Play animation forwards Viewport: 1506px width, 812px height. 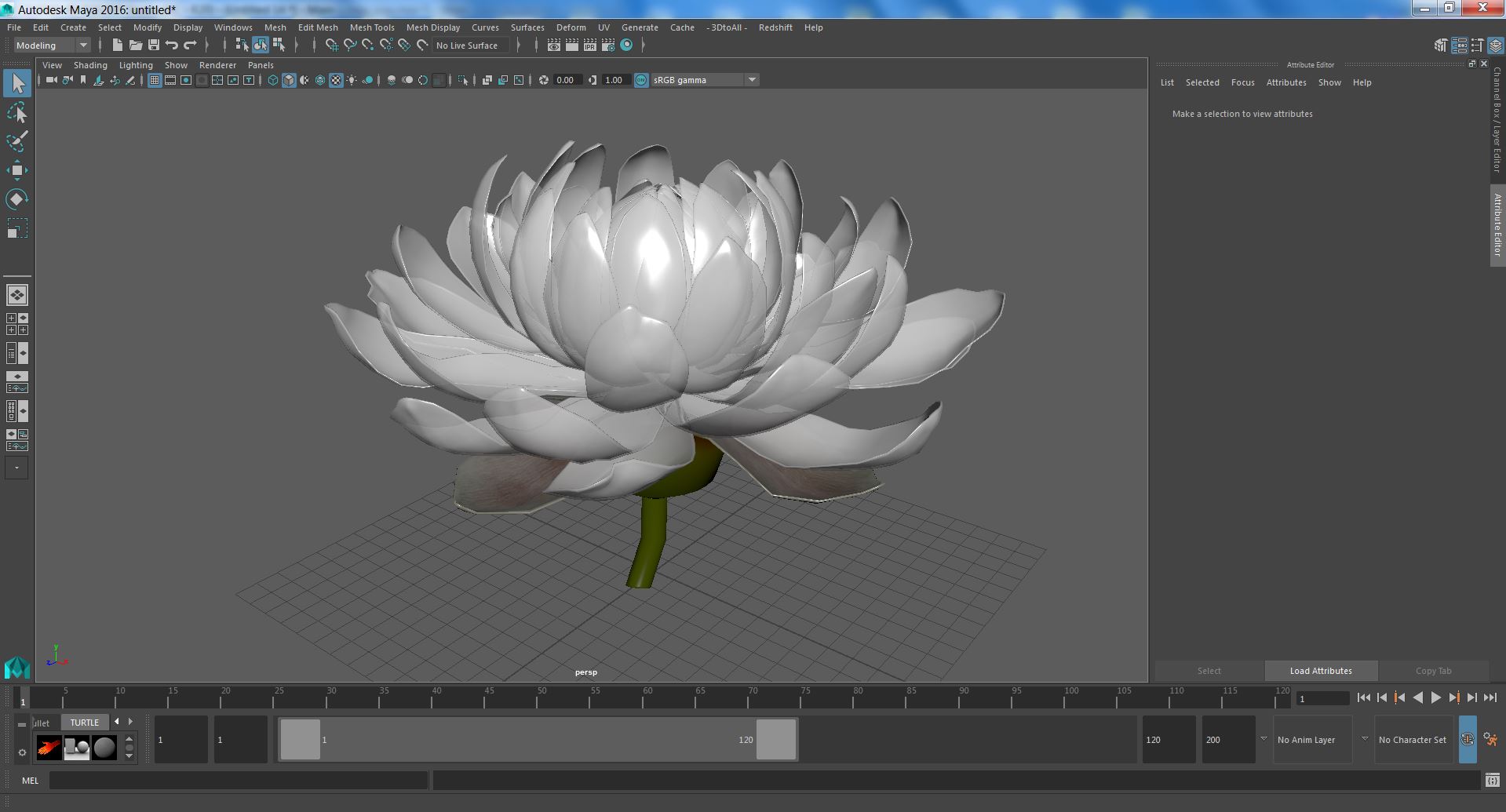[x=1435, y=697]
